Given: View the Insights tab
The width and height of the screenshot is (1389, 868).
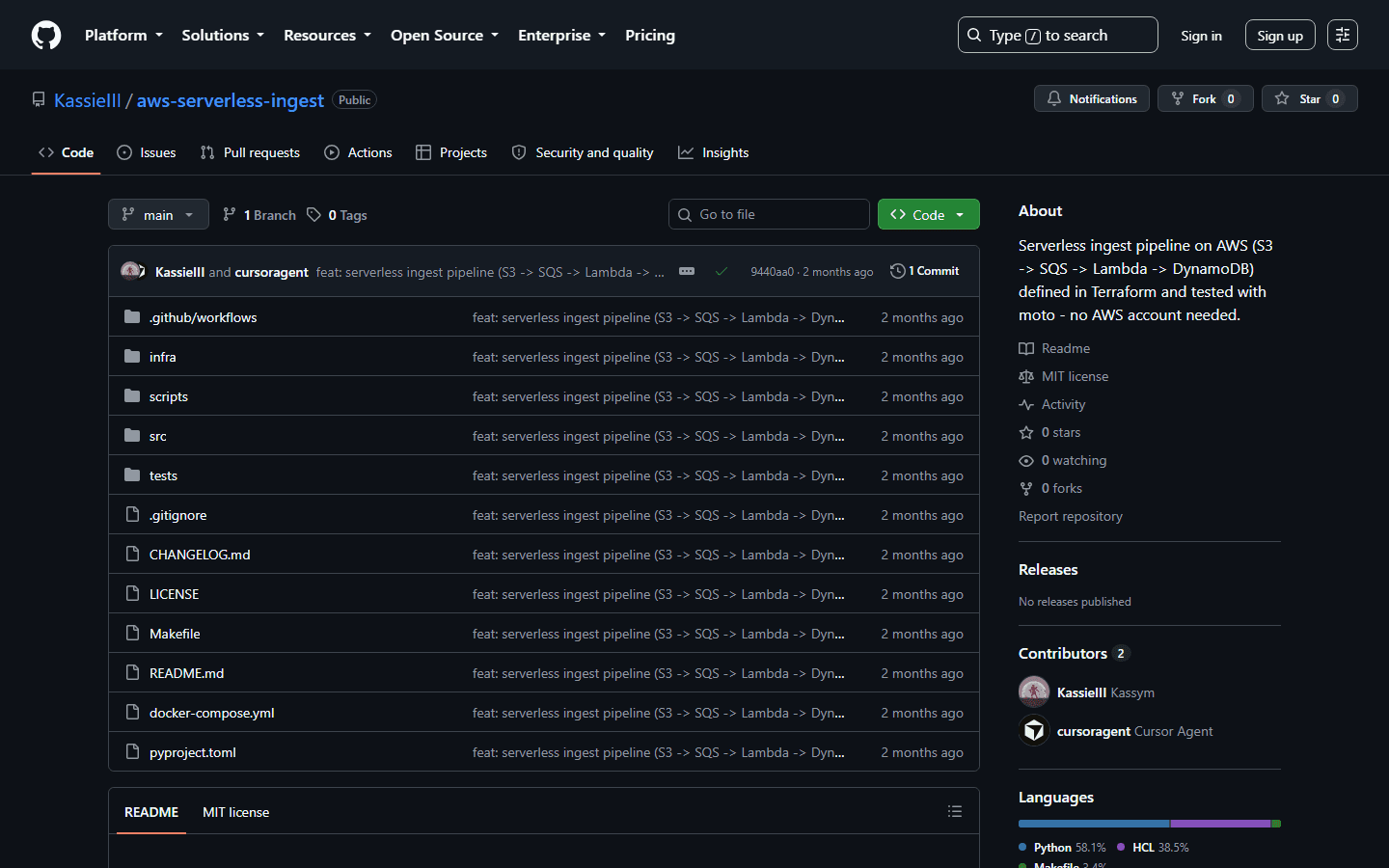Looking at the screenshot, I should pos(714,152).
